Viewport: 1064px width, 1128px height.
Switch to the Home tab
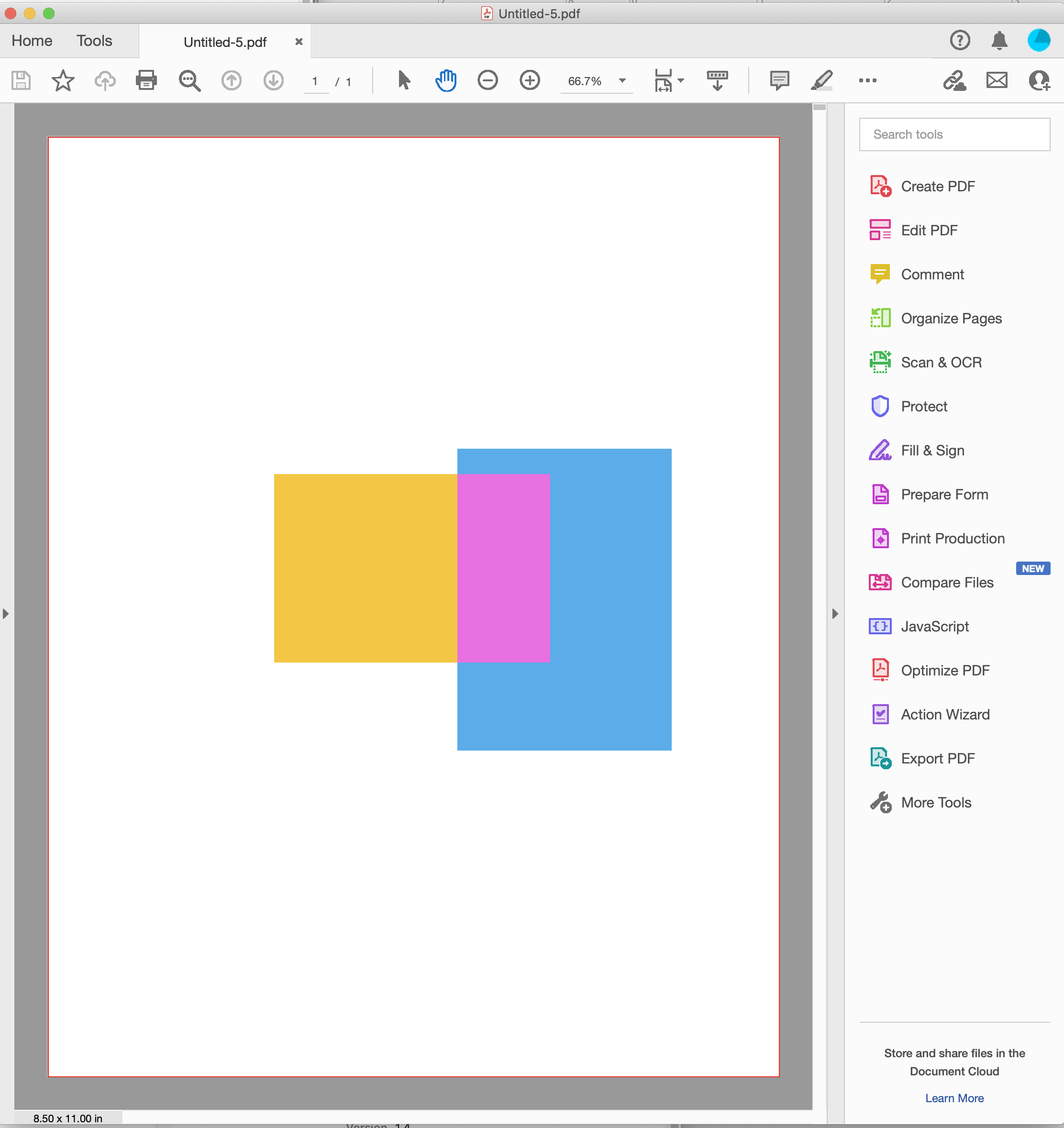[x=31, y=40]
